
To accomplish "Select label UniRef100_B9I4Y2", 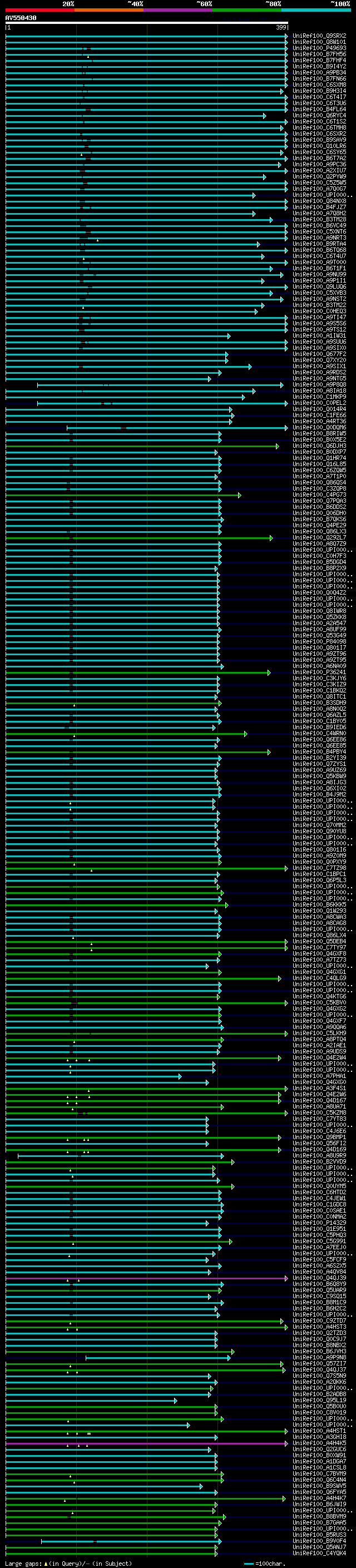I will click(x=319, y=66).
